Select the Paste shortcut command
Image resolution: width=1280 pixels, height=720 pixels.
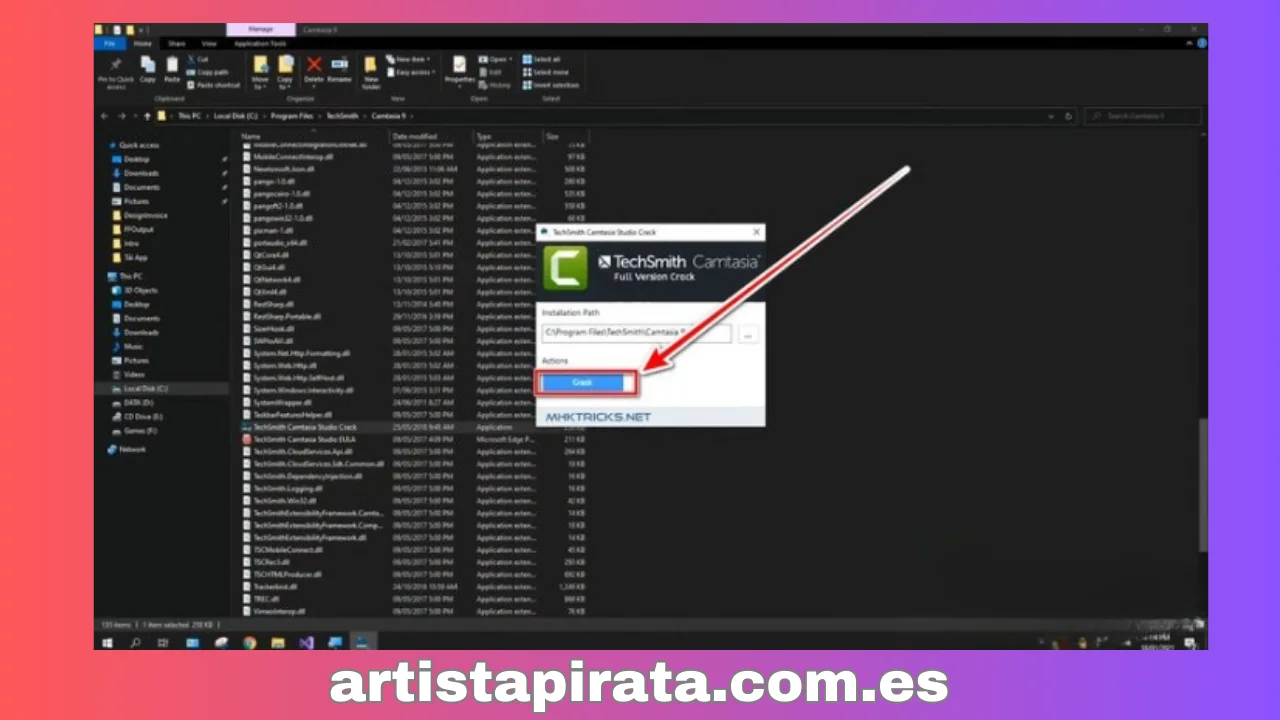click(214, 85)
